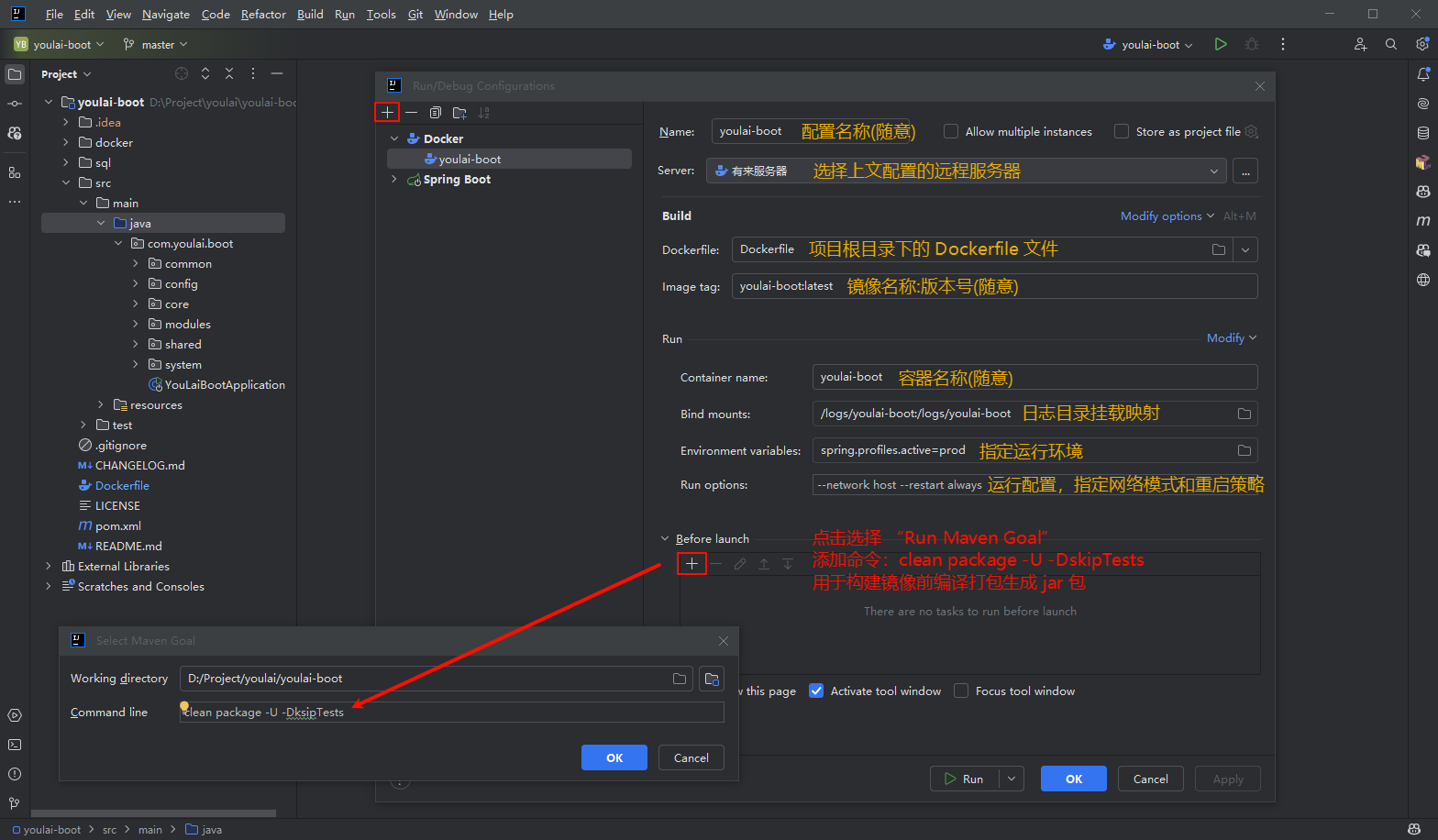This screenshot has width=1438, height=840.
Task: Click OK in Select Maven Goal dialog
Action: coord(614,757)
